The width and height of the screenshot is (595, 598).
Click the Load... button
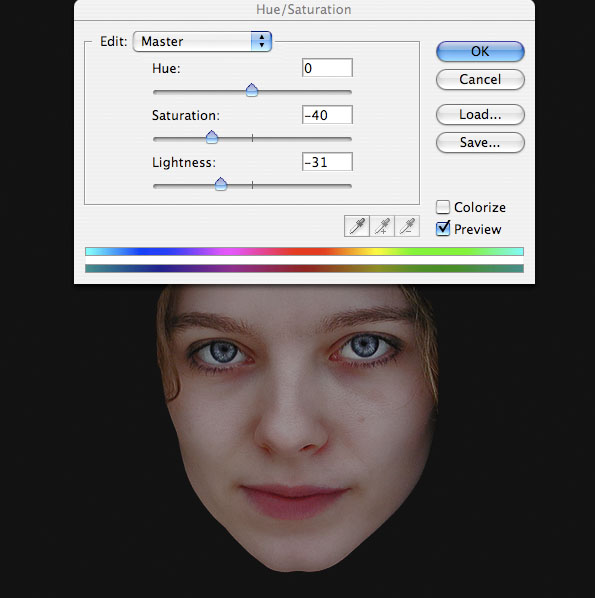pyautogui.click(x=480, y=114)
